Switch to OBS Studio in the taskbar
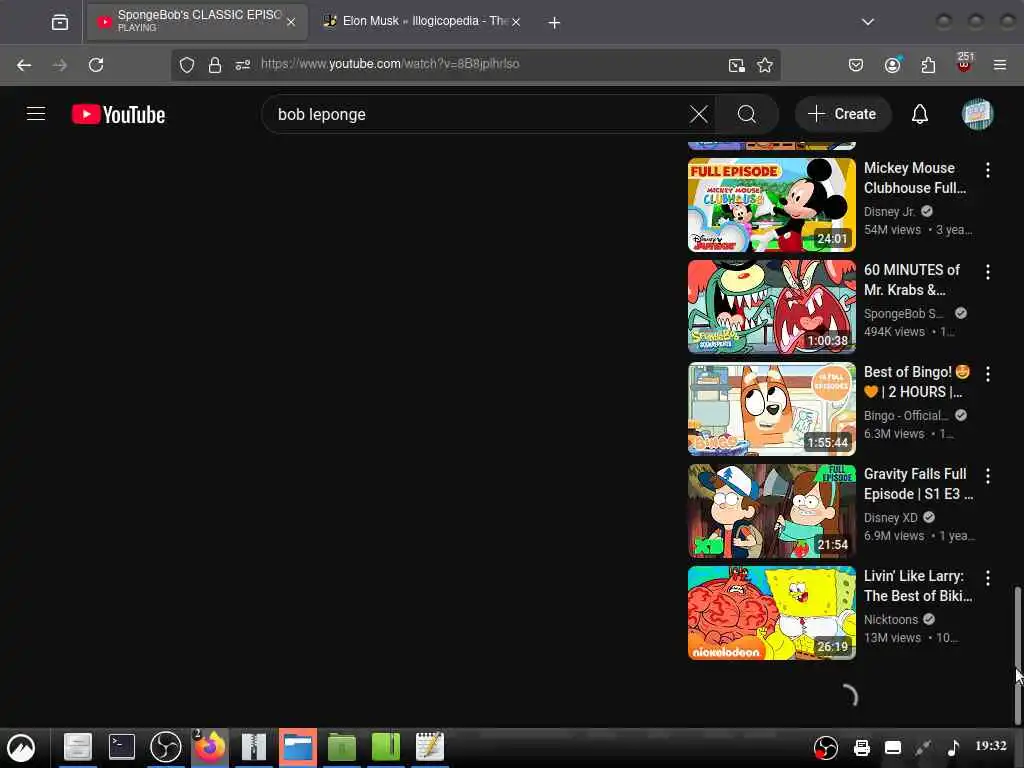Screen dimensions: 1024x768 pyautogui.click(x=166, y=747)
